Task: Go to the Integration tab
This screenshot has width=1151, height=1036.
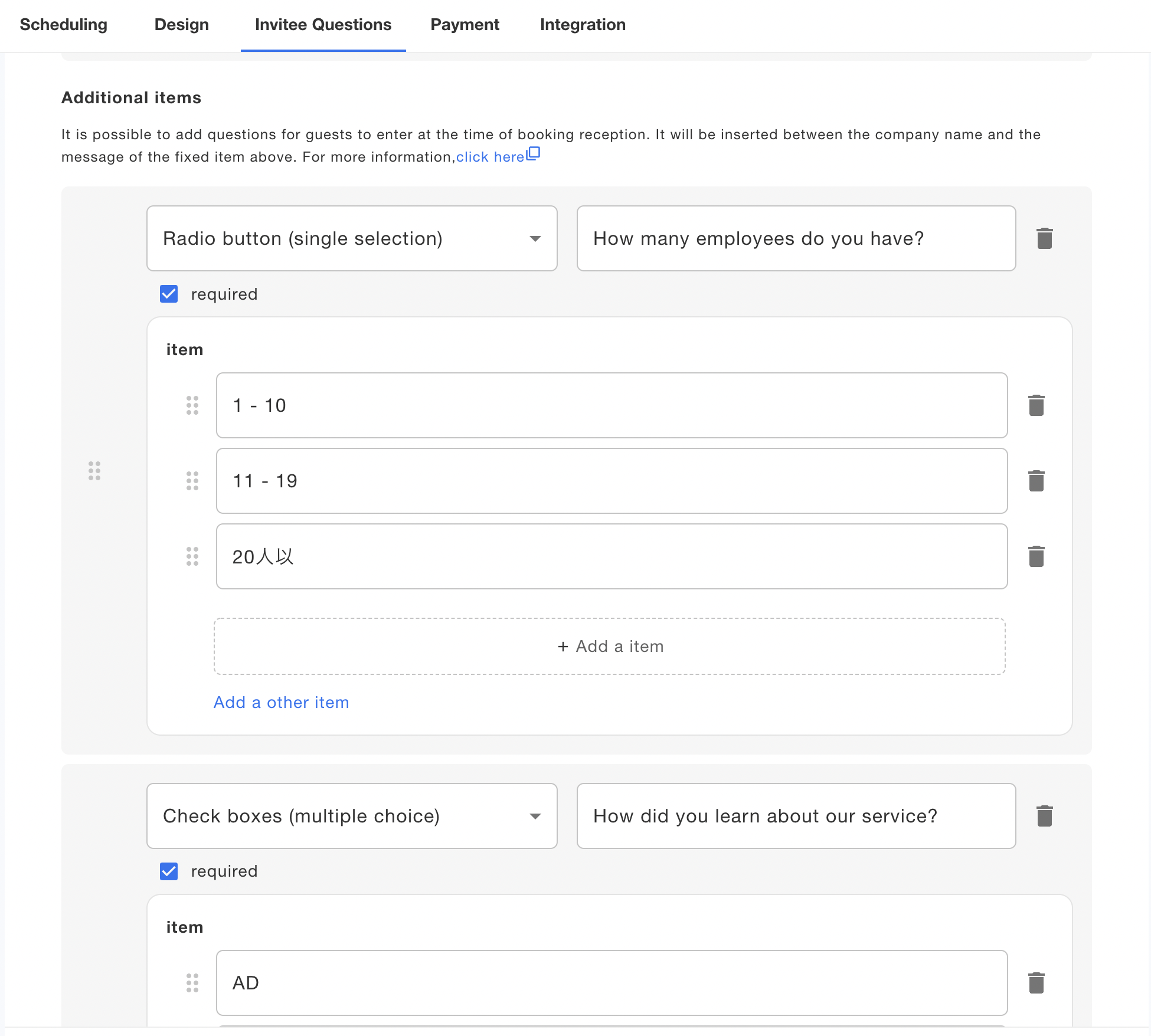Action: [583, 25]
